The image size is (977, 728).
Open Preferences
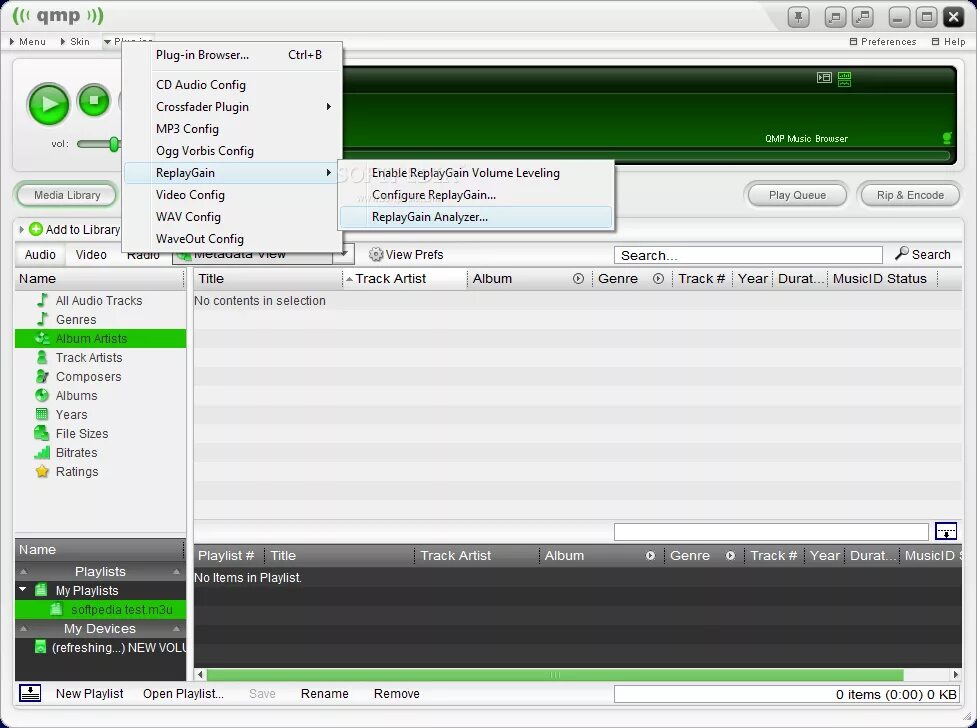[883, 42]
